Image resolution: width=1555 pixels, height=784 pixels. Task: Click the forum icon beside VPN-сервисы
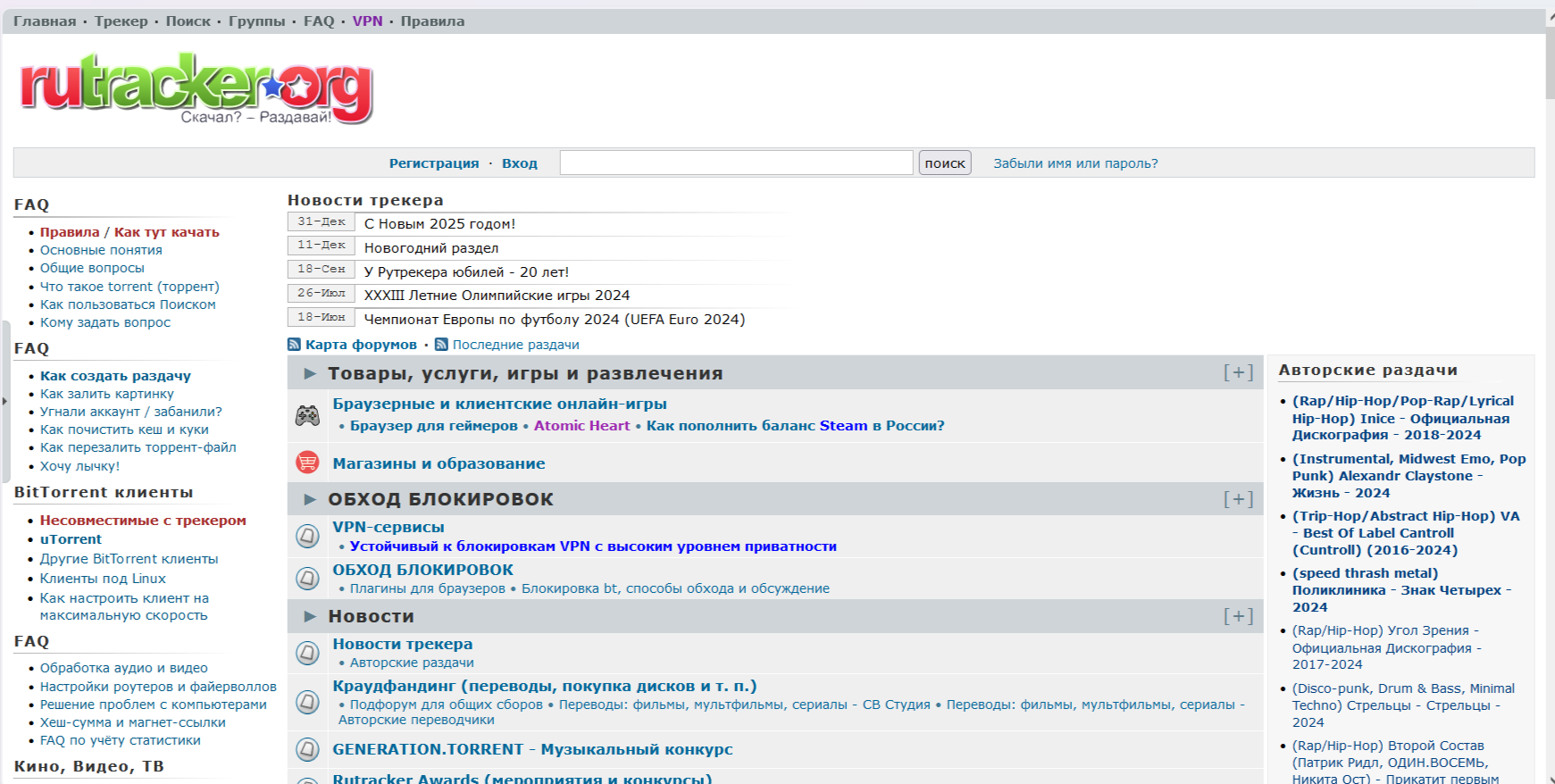[307, 536]
